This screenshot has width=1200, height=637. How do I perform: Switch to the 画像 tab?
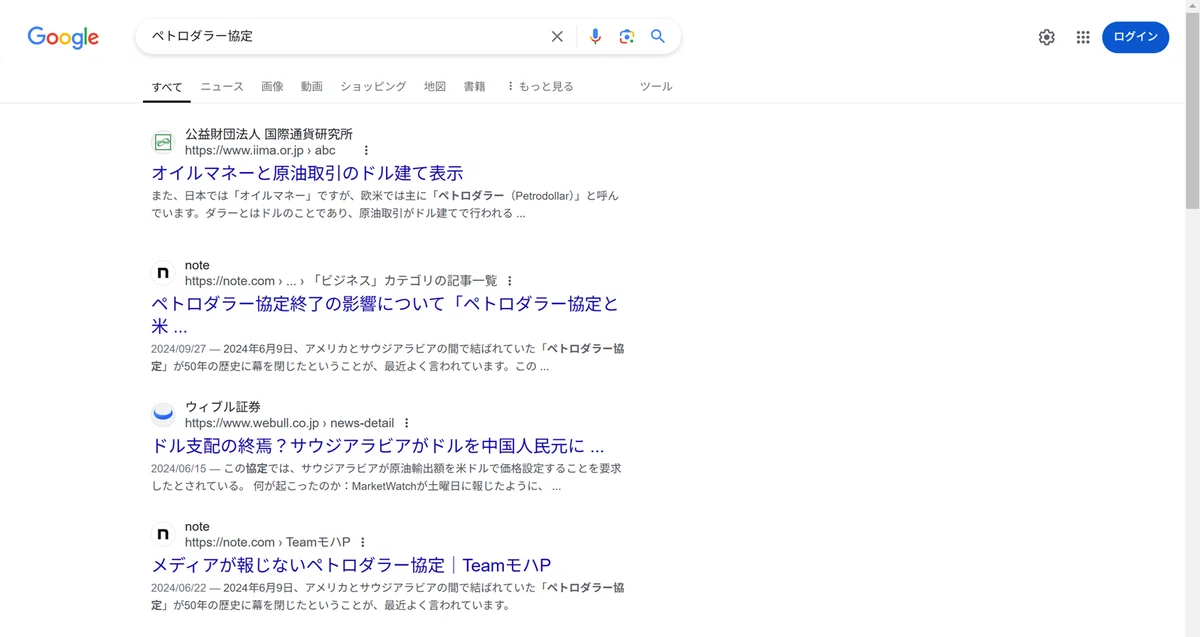click(x=272, y=87)
